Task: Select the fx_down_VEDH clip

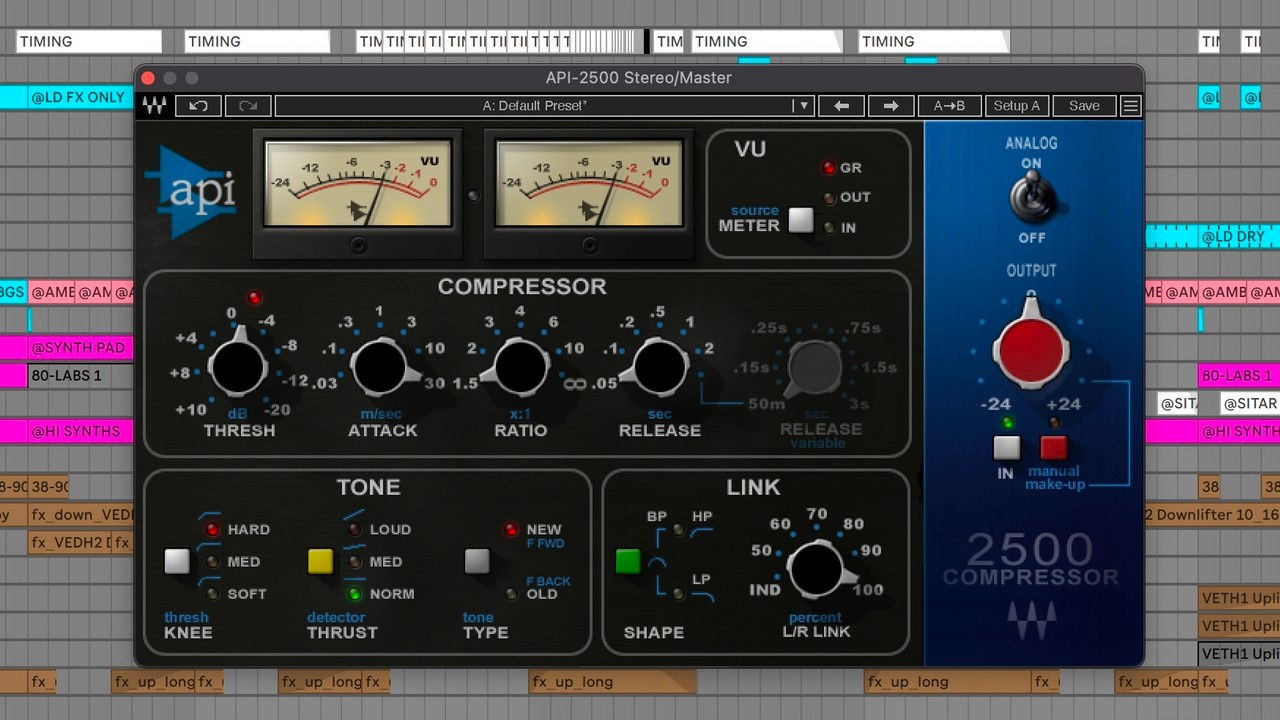Action: [x=80, y=515]
